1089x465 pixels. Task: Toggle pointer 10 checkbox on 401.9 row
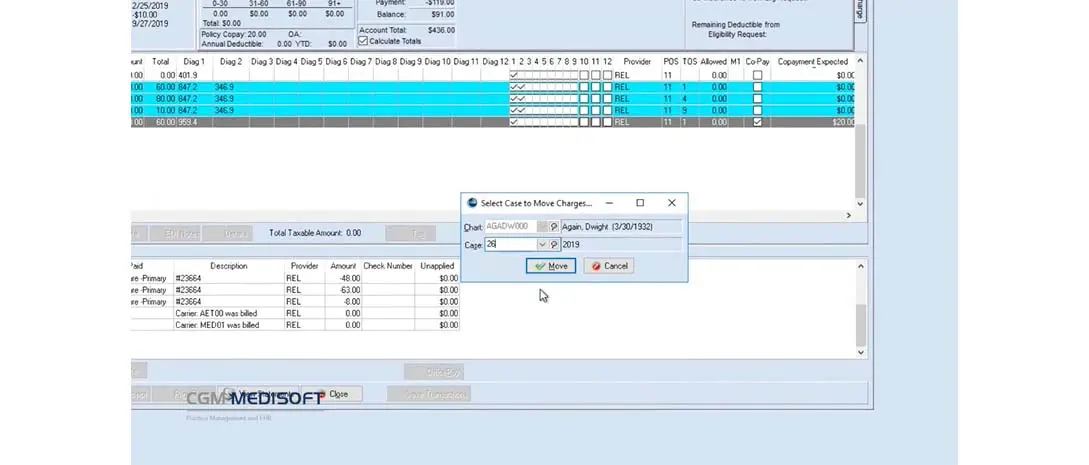pos(584,76)
